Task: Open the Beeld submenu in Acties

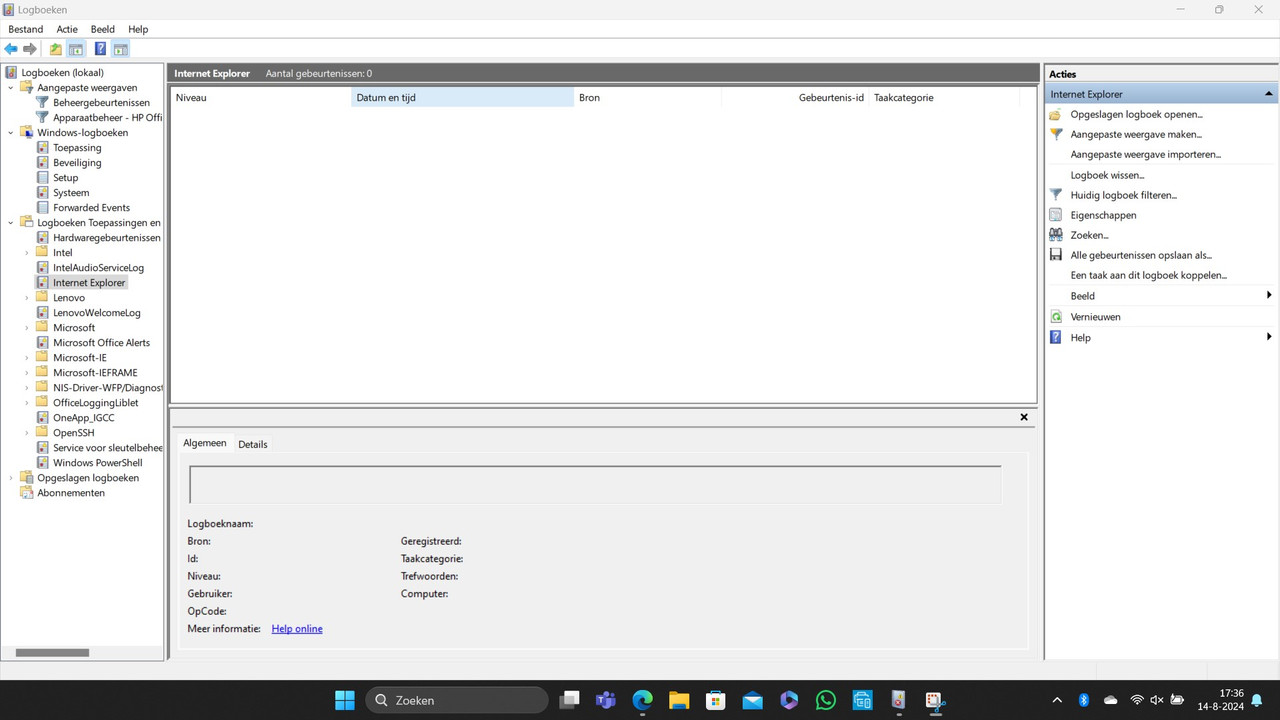Action: click(x=1161, y=296)
